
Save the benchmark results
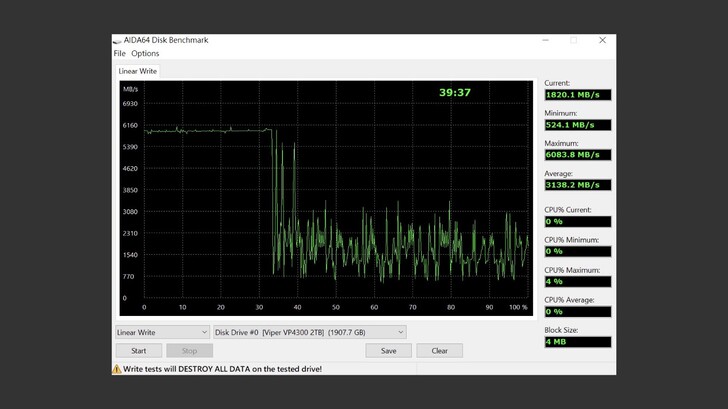click(388, 351)
